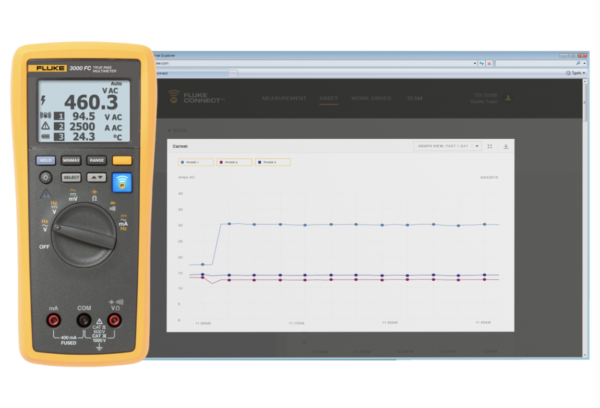Click the Amps AC axis label
Screen dimensions: 600x408
pos(186,177)
